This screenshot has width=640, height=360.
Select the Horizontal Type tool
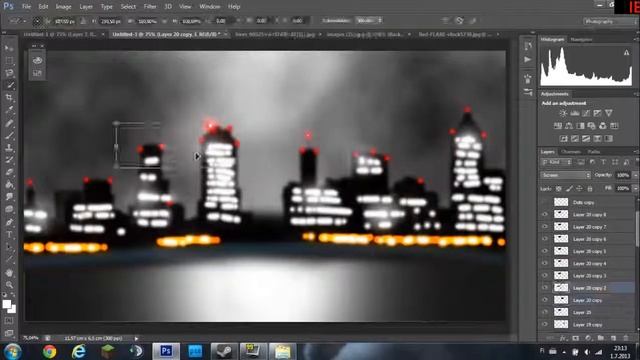click(x=9, y=235)
